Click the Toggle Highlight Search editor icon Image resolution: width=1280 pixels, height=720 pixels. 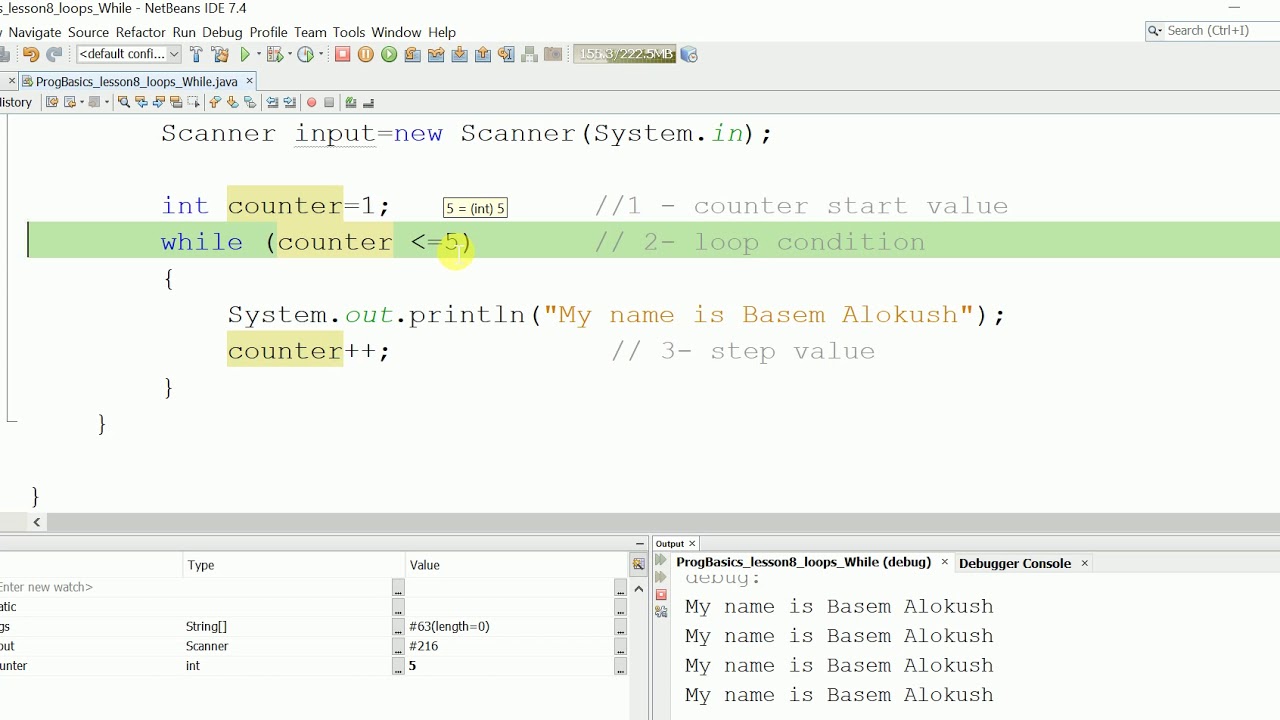pyautogui.click(x=176, y=102)
